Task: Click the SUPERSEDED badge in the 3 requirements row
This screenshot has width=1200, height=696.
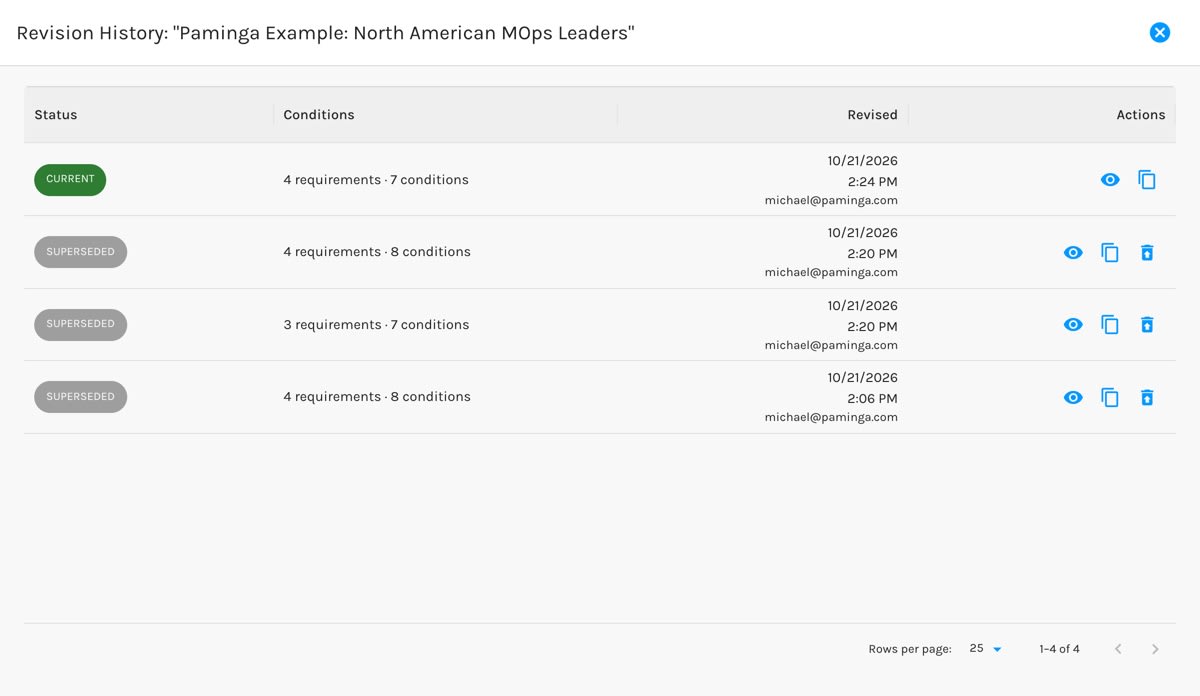Action: pyautogui.click(x=81, y=325)
